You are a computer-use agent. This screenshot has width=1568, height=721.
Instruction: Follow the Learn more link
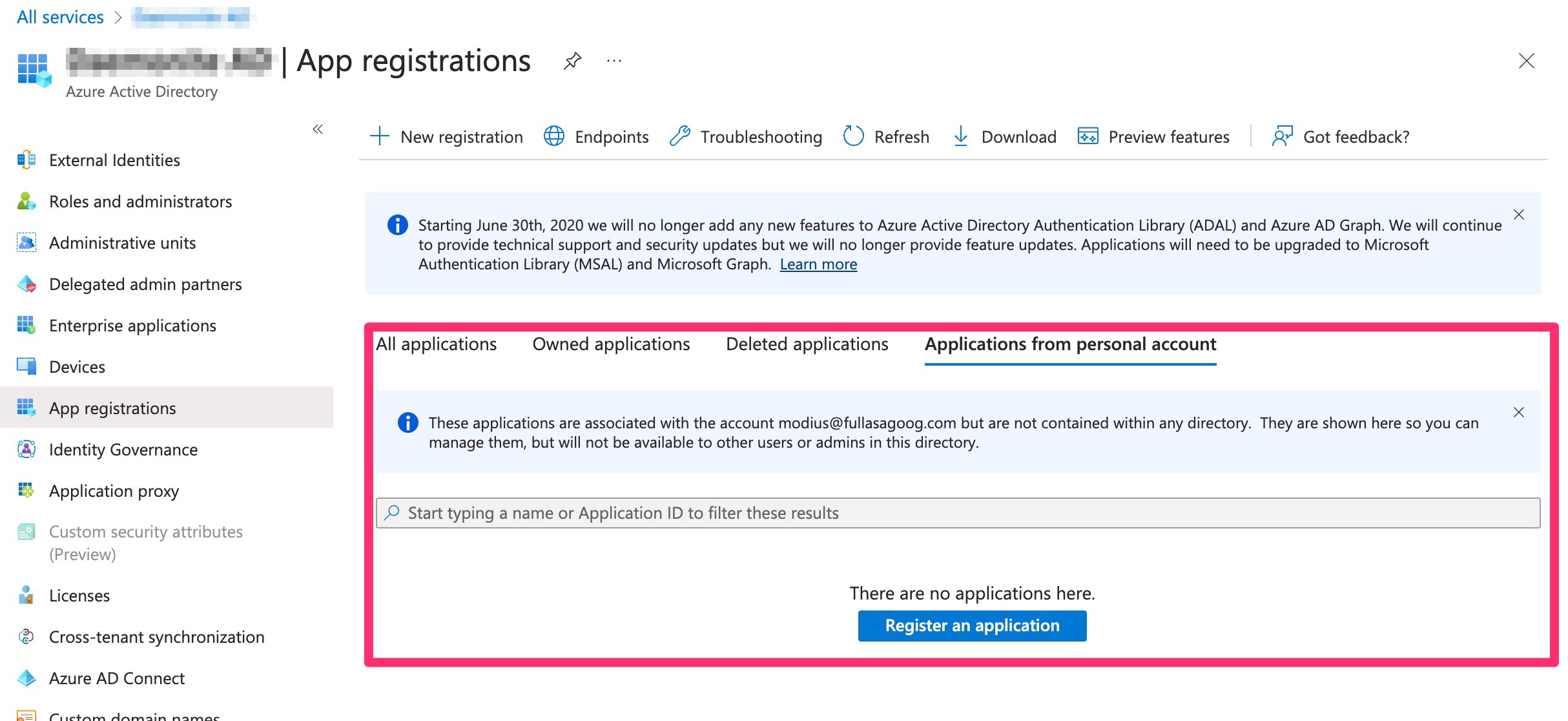coord(818,264)
